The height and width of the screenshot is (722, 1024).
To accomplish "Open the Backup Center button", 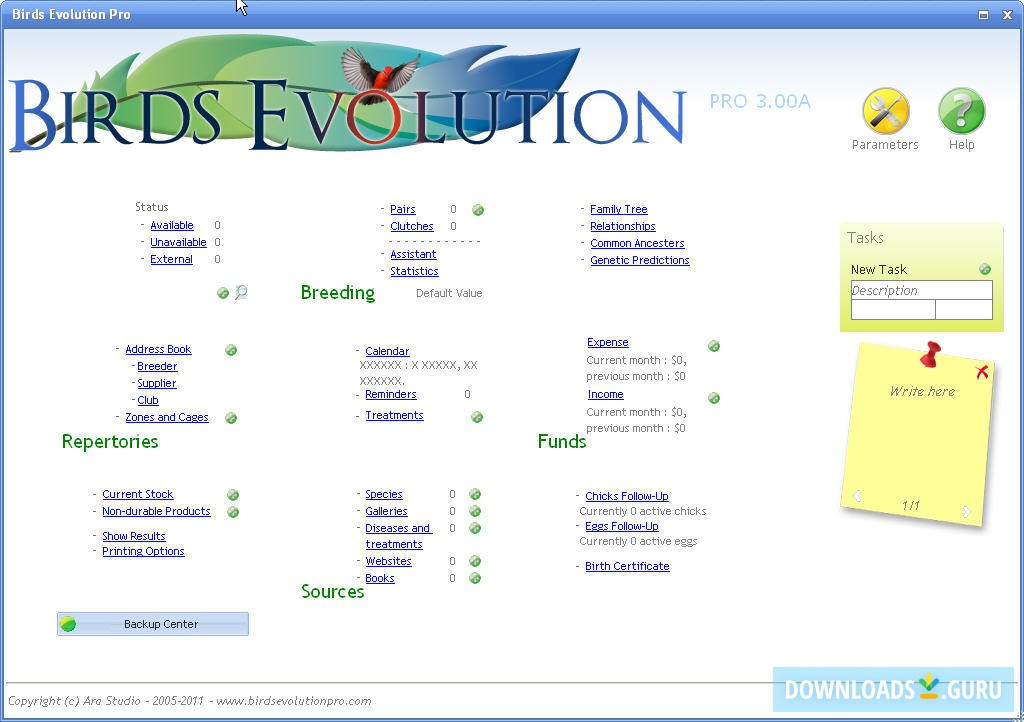I will point(153,624).
